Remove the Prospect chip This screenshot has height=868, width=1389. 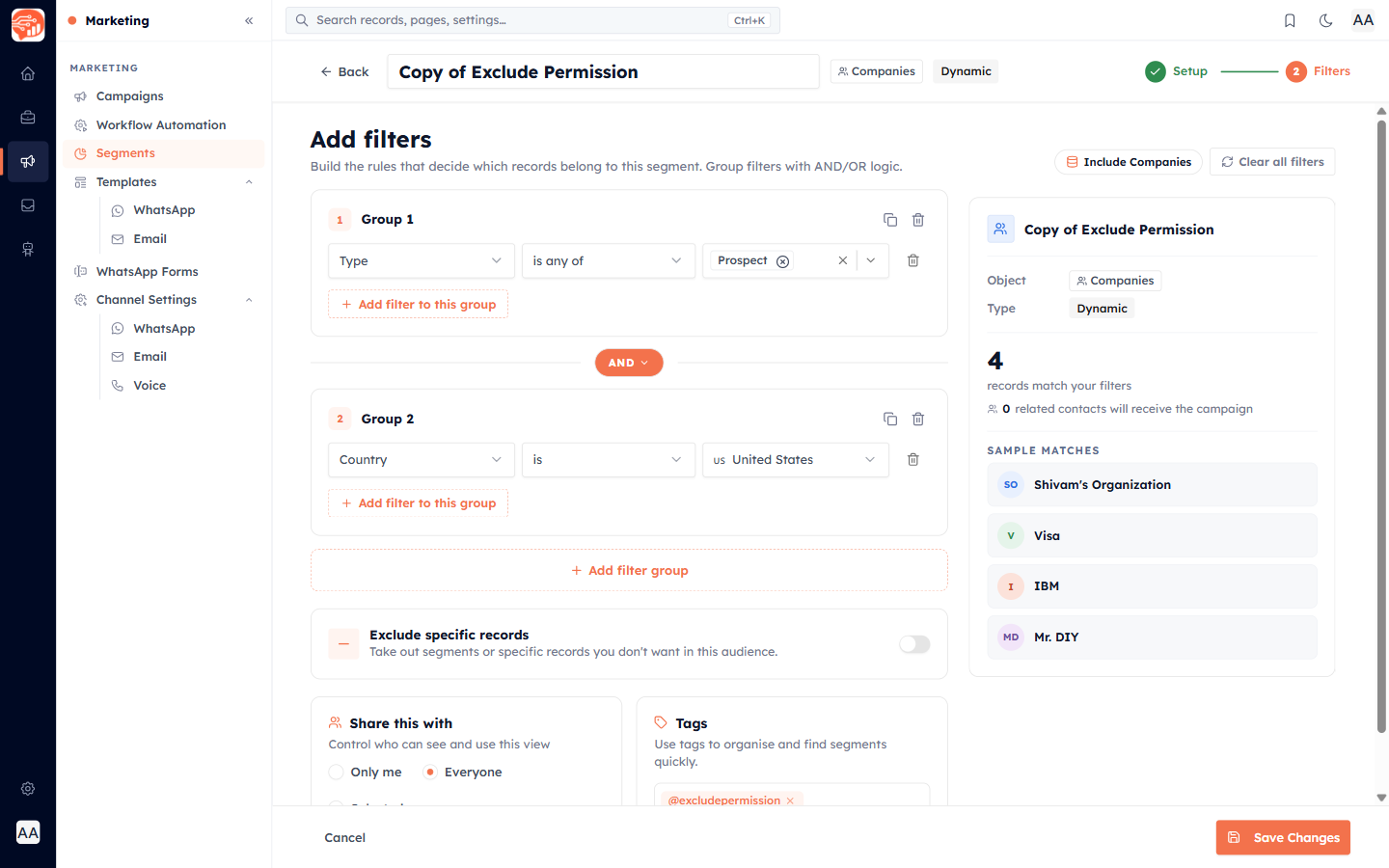[x=783, y=261]
